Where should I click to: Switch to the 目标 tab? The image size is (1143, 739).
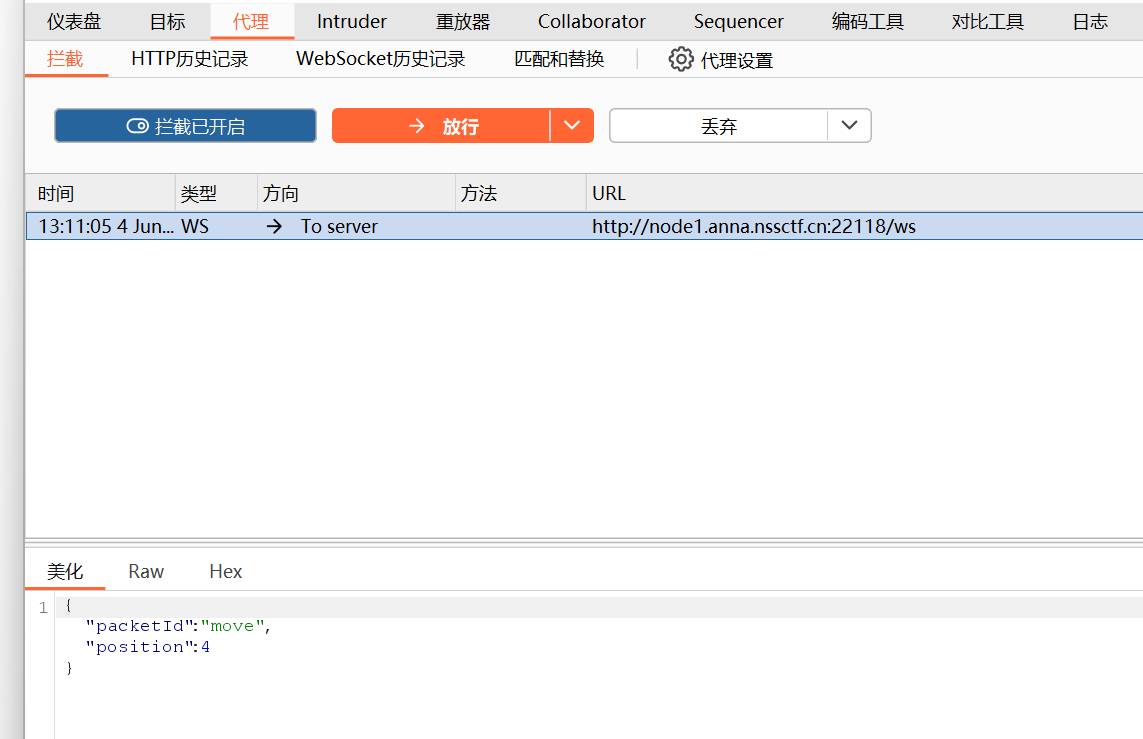point(167,22)
